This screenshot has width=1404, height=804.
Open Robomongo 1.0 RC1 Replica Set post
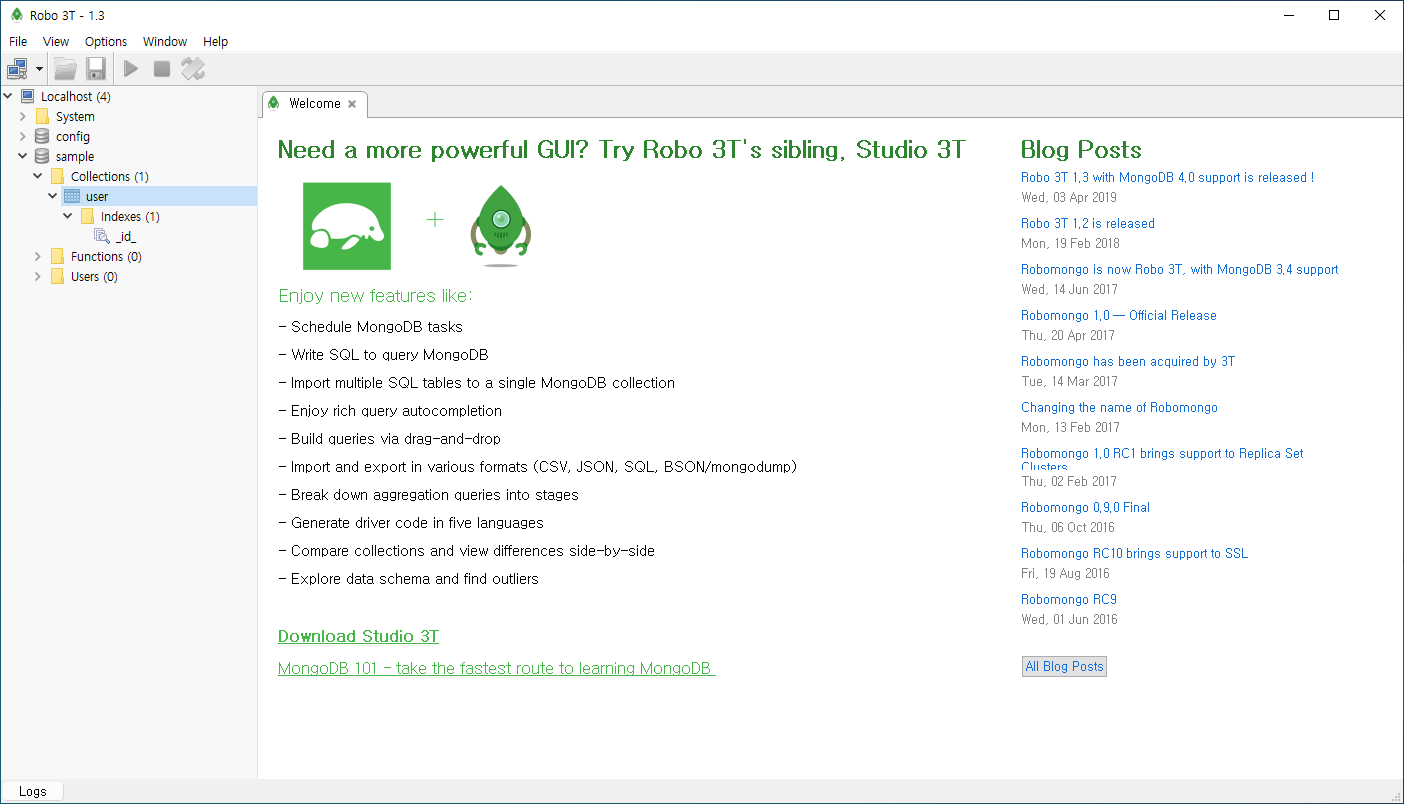pyautogui.click(x=1162, y=458)
